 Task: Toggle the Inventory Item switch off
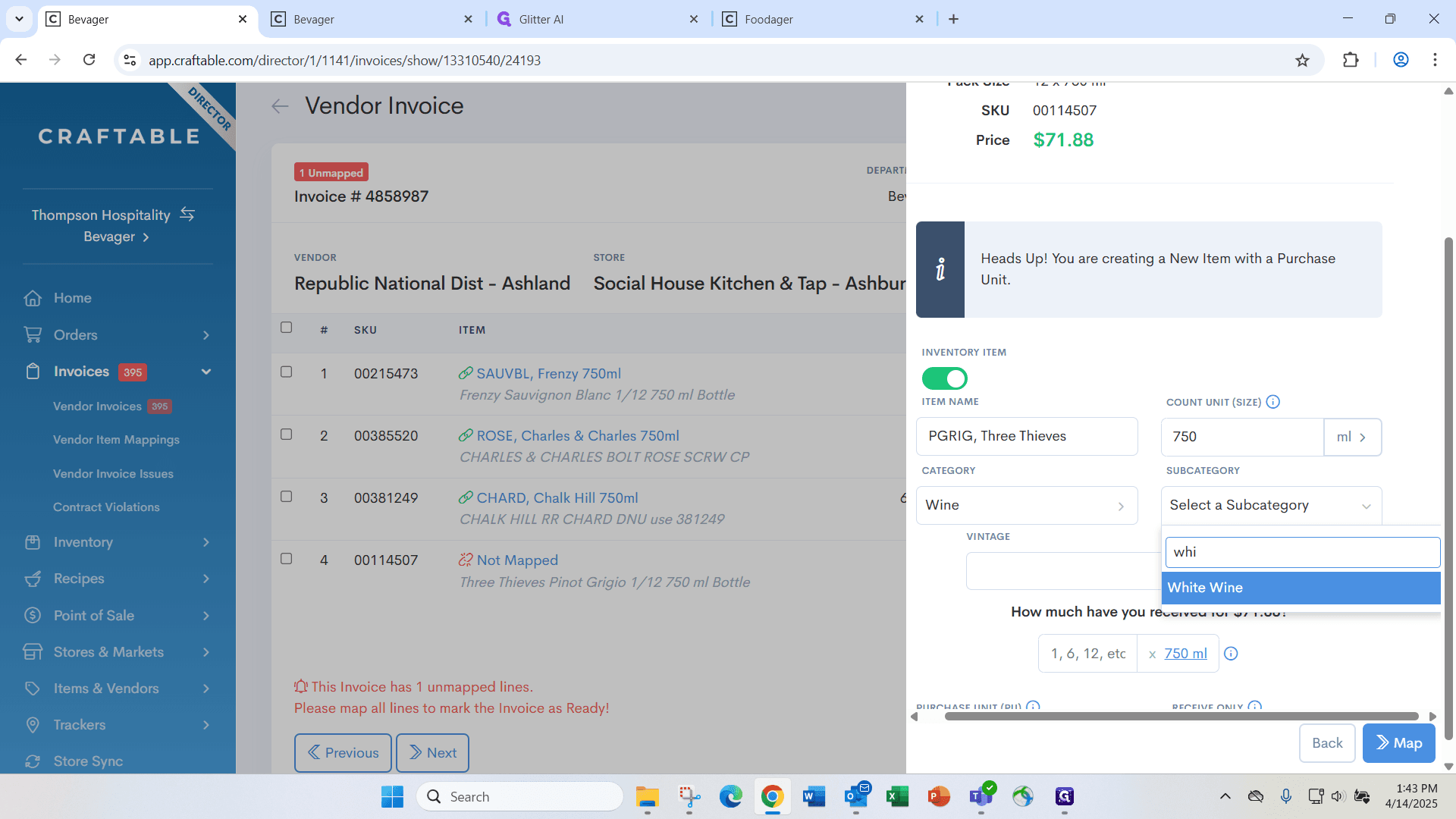coord(944,378)
